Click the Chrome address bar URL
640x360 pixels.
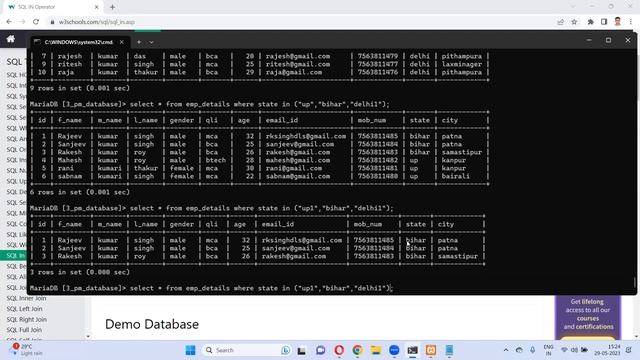(97, 22)
